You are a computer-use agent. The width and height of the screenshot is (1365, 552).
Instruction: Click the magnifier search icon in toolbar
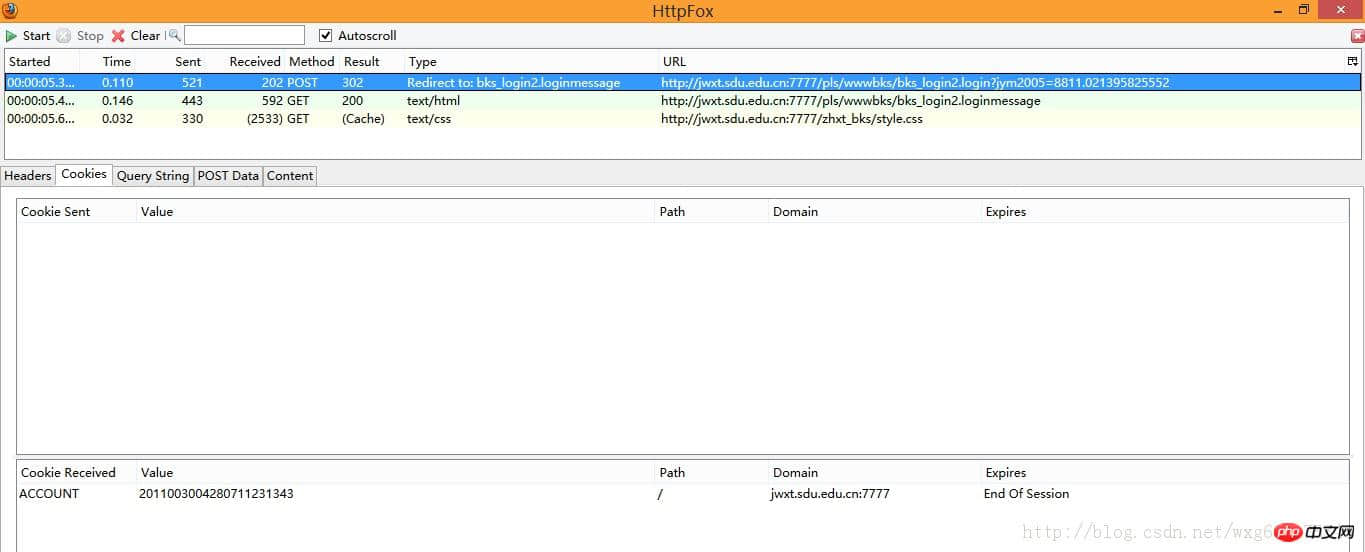click(174, 36)
